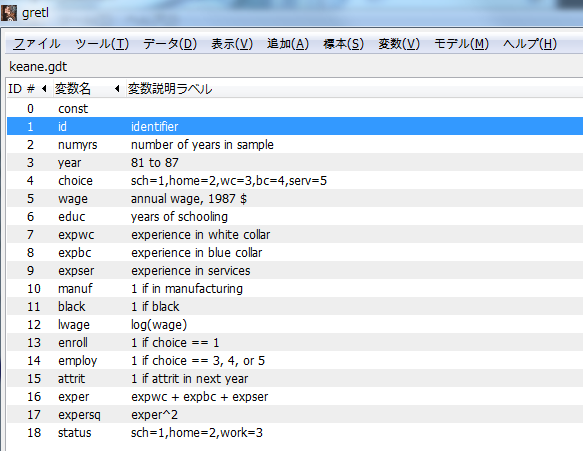583x451 pixels.
Task: Open the ツール(T) menu
Action: (102, 44)
